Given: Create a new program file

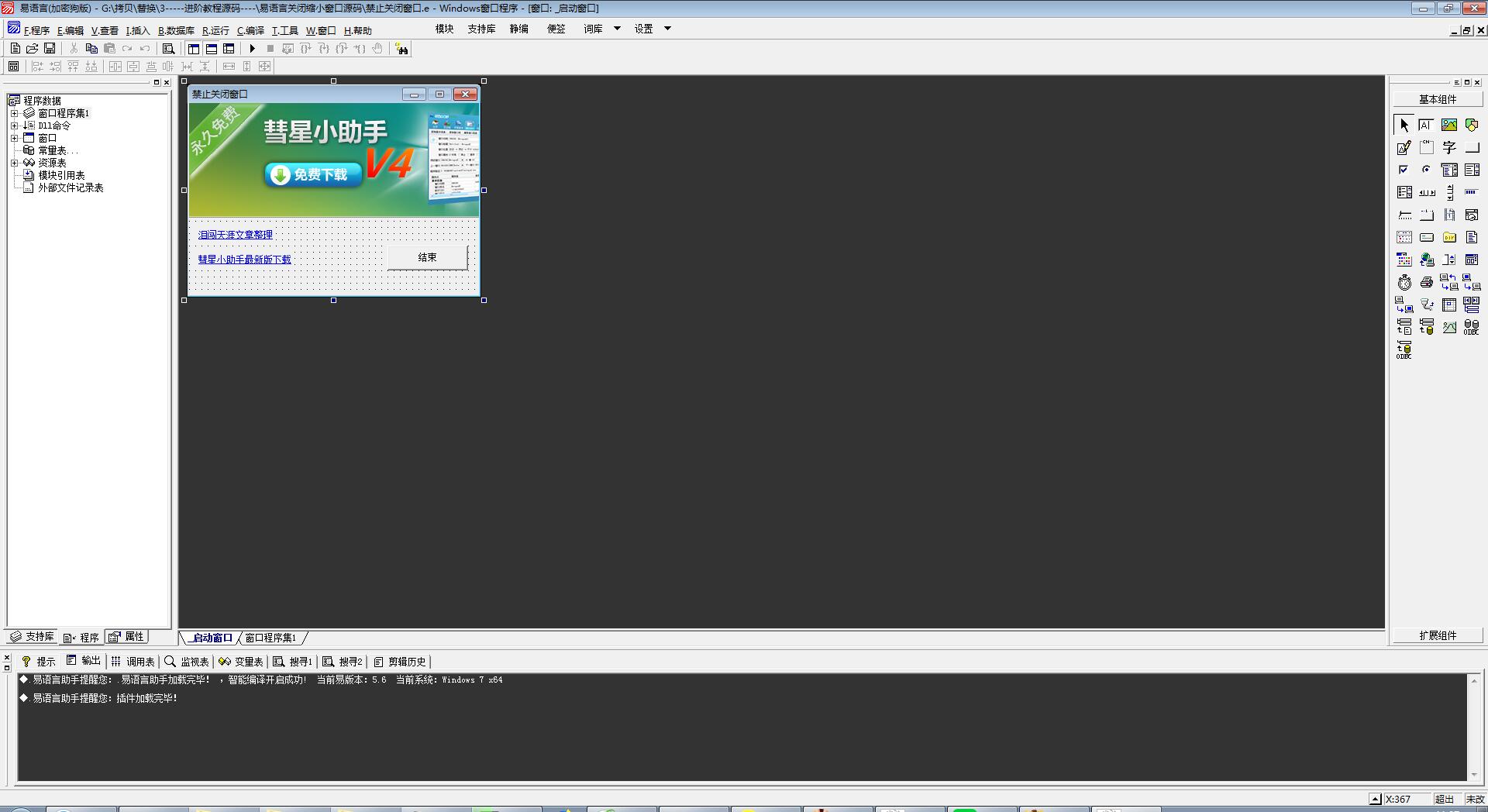Looking at the screenshot, I should [15, 48].
